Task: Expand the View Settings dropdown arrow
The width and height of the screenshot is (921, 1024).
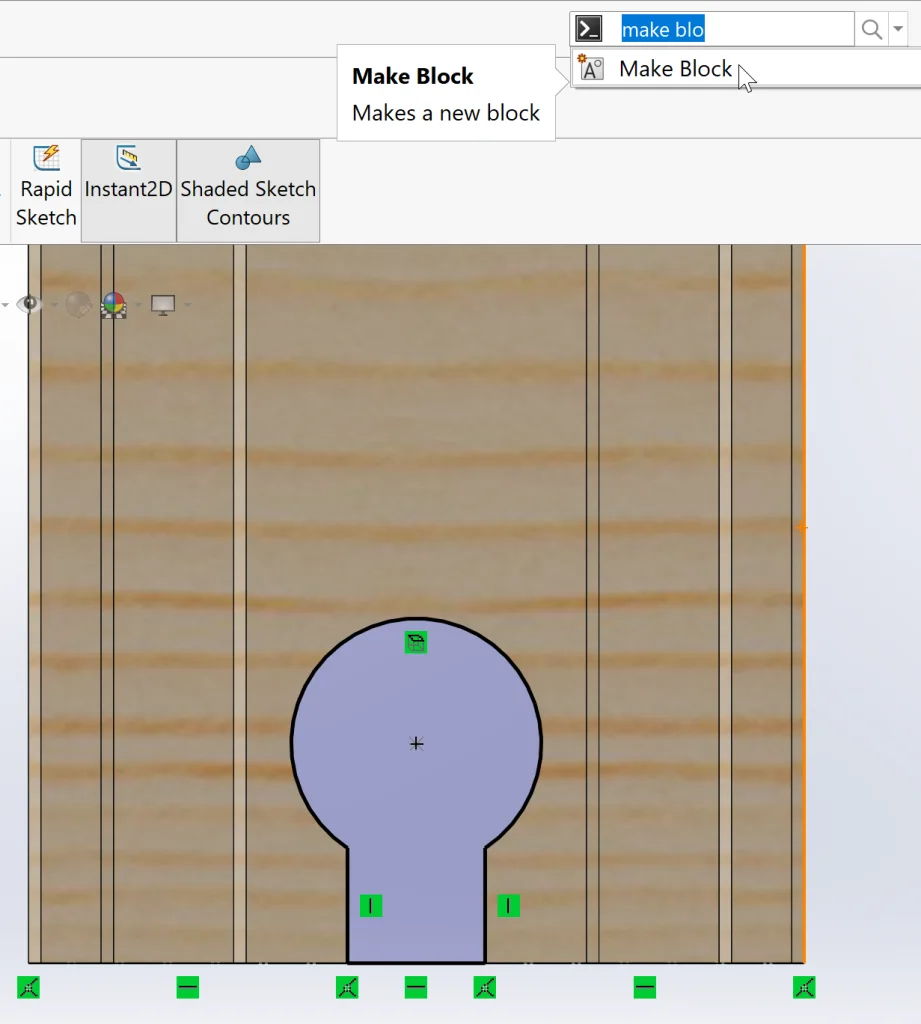Action: [x=187, y=304]
